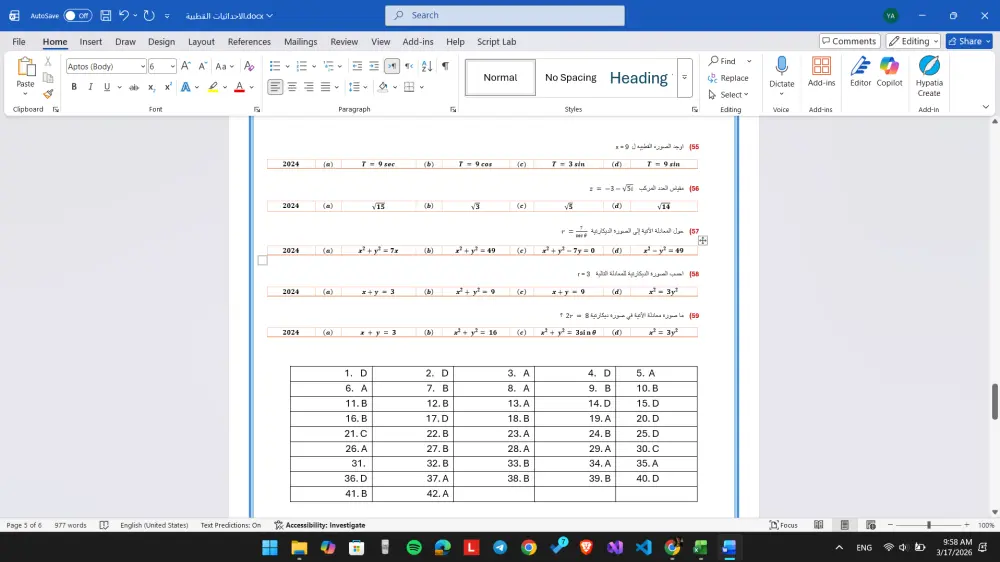Toggle align left
This screenshot has width=1000, height=562.
[275, 87]
